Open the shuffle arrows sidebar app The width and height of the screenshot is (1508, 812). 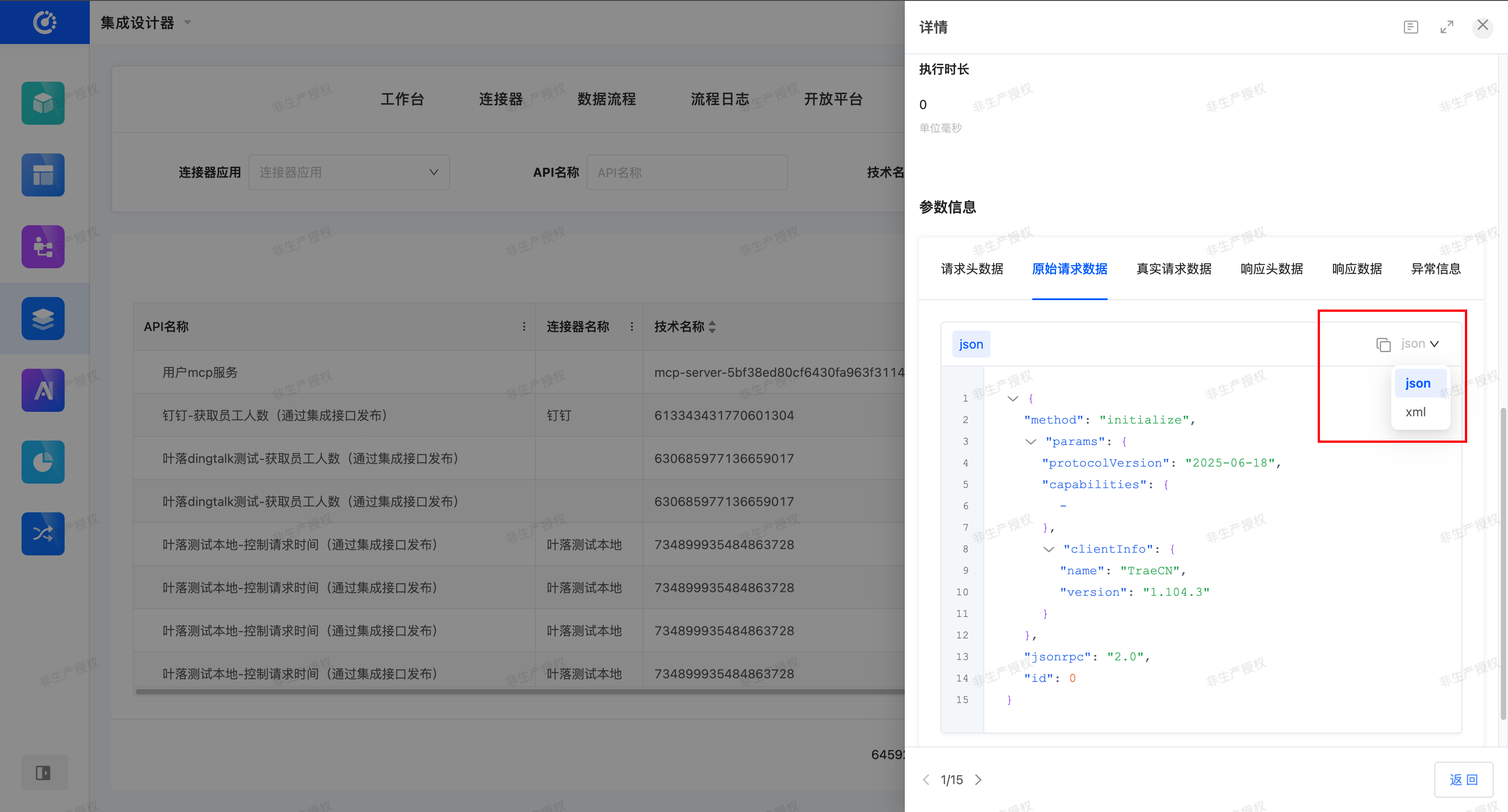44,533
